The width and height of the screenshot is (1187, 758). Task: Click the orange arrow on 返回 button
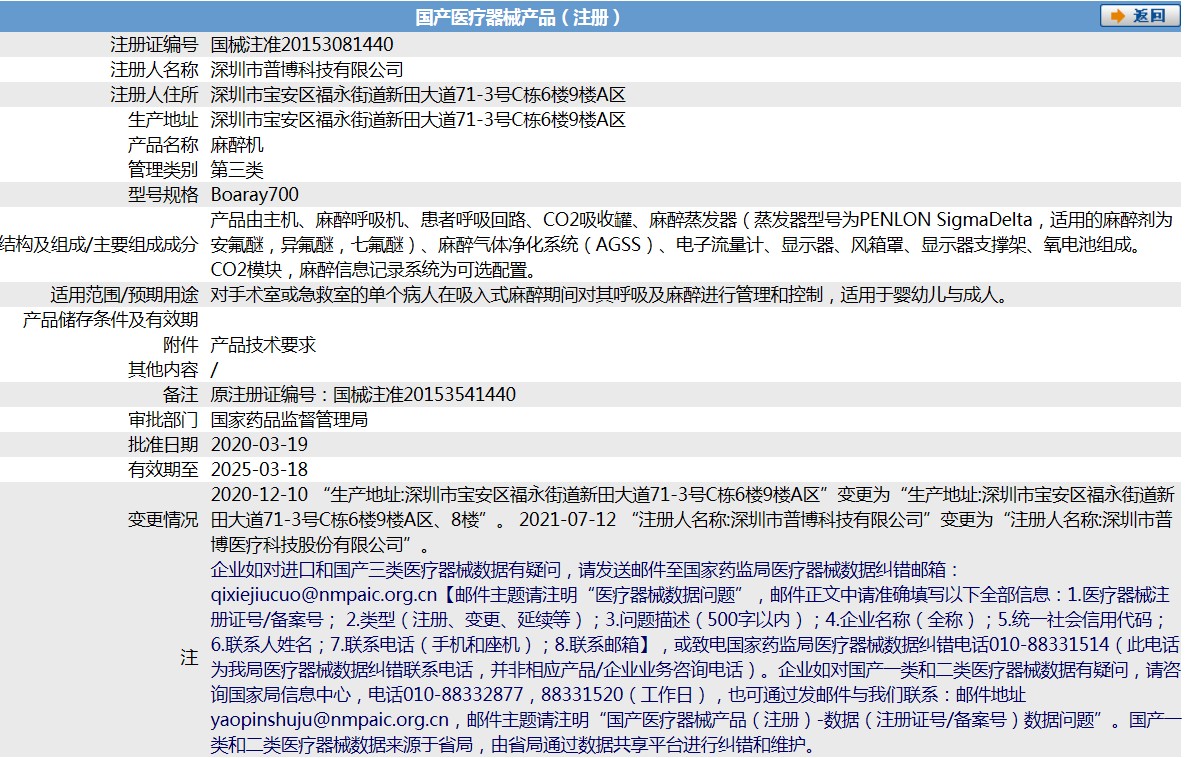[x=1117, y=16]
